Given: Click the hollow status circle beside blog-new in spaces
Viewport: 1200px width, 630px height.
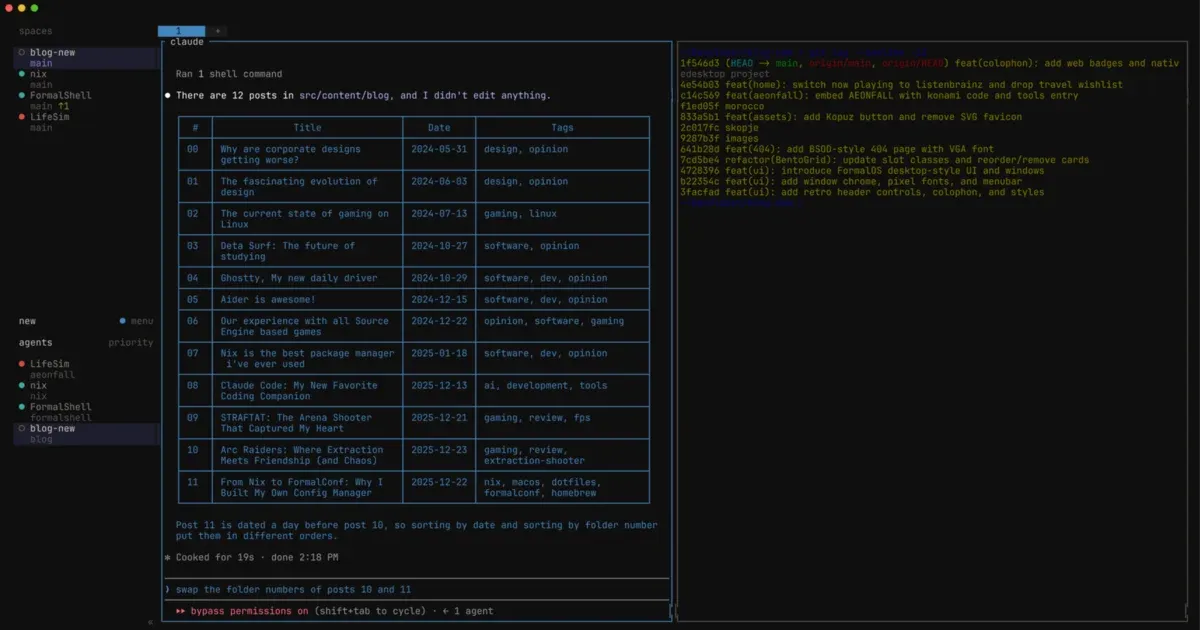Looking at the screenshot, I should (22, 53).
